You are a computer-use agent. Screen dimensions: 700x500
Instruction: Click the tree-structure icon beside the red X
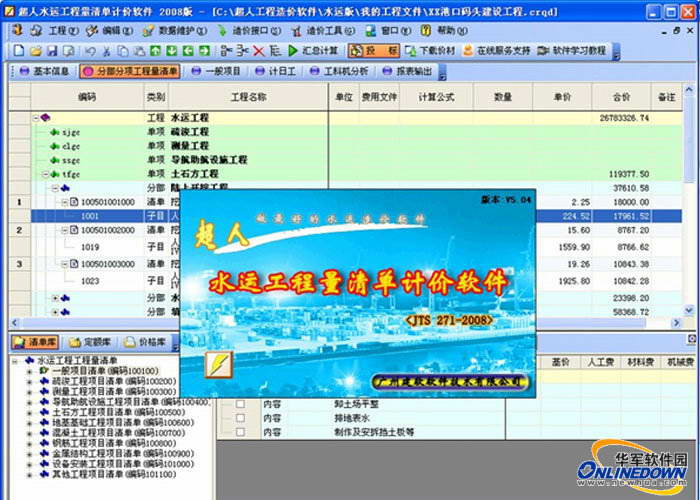point(275,51)
